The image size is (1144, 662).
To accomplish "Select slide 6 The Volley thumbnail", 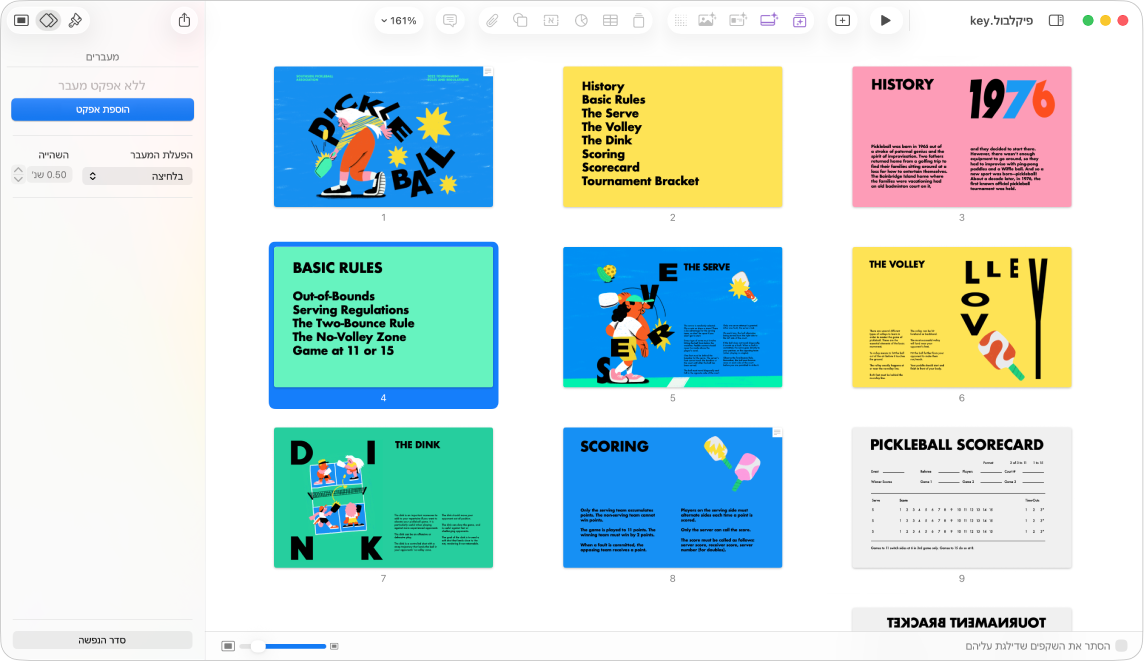I will pyautogui.click(x=962, y=317).
